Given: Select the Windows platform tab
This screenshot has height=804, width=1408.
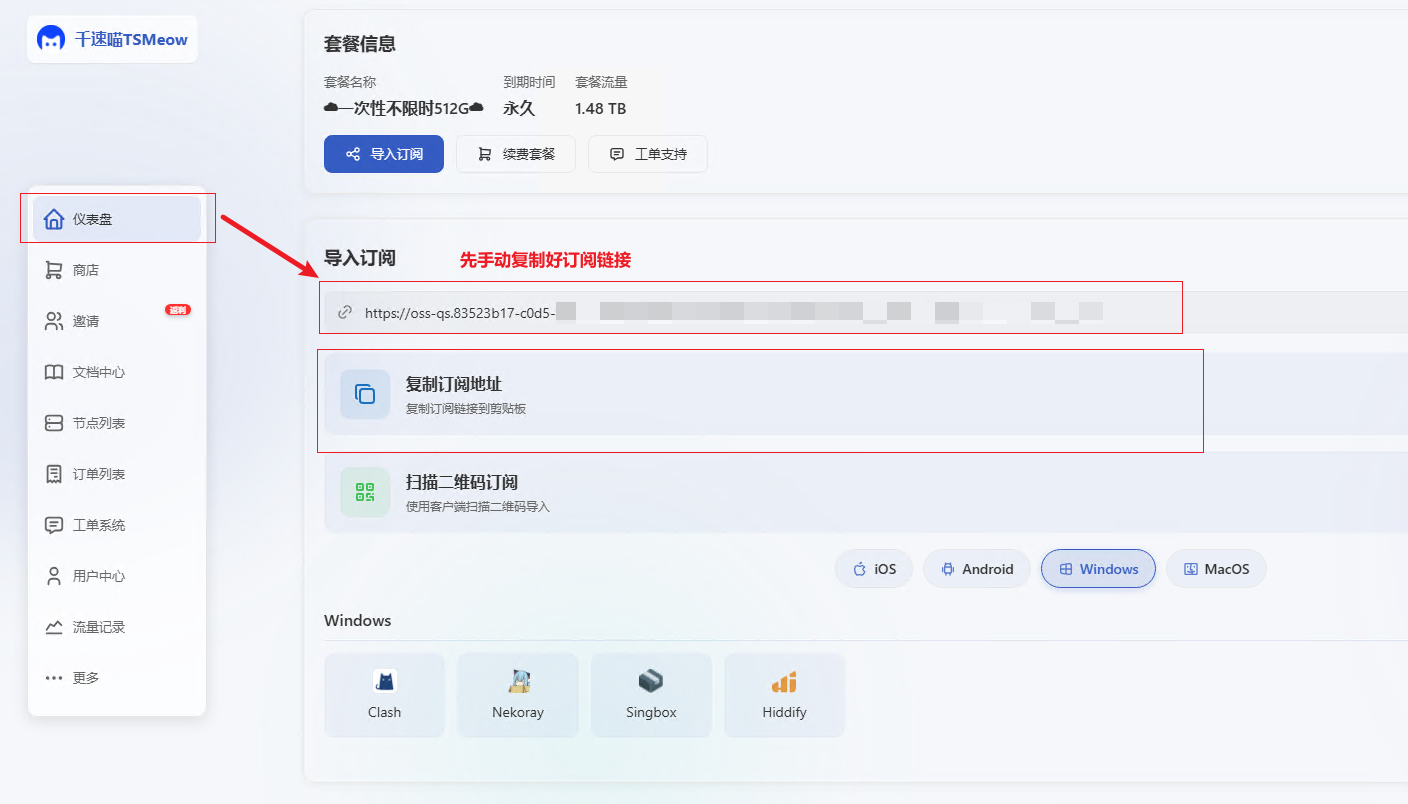Looking at the screenshot, I should (1098, 569).
